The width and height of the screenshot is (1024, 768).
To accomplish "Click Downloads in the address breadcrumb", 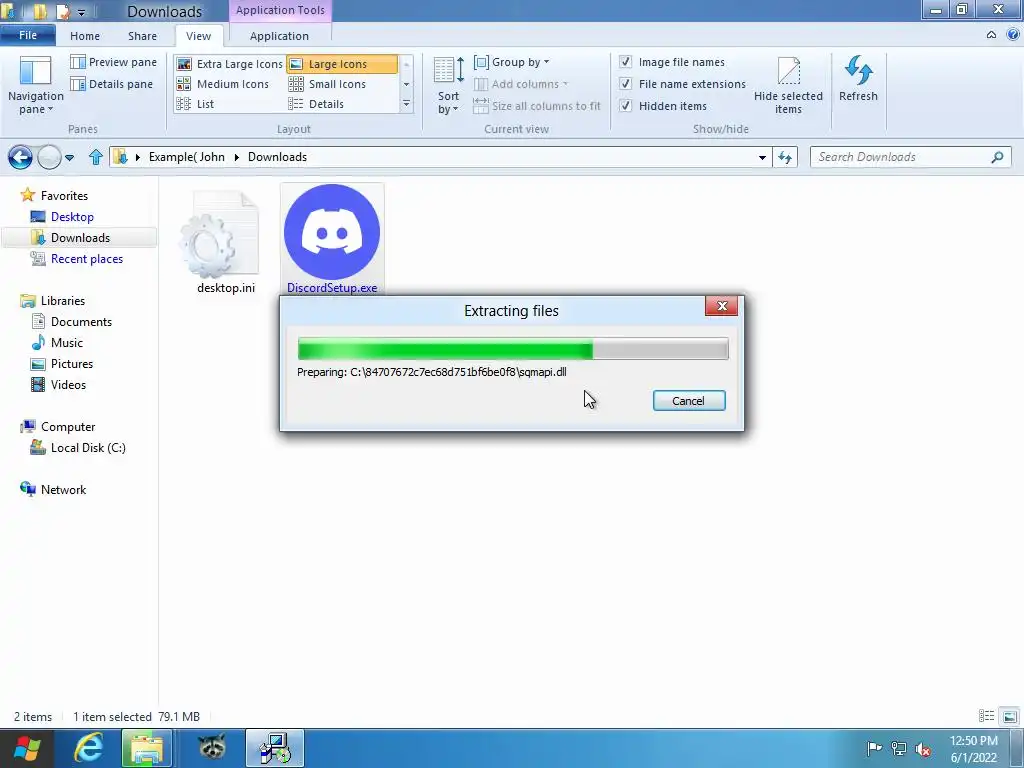I will coord(277,157).
